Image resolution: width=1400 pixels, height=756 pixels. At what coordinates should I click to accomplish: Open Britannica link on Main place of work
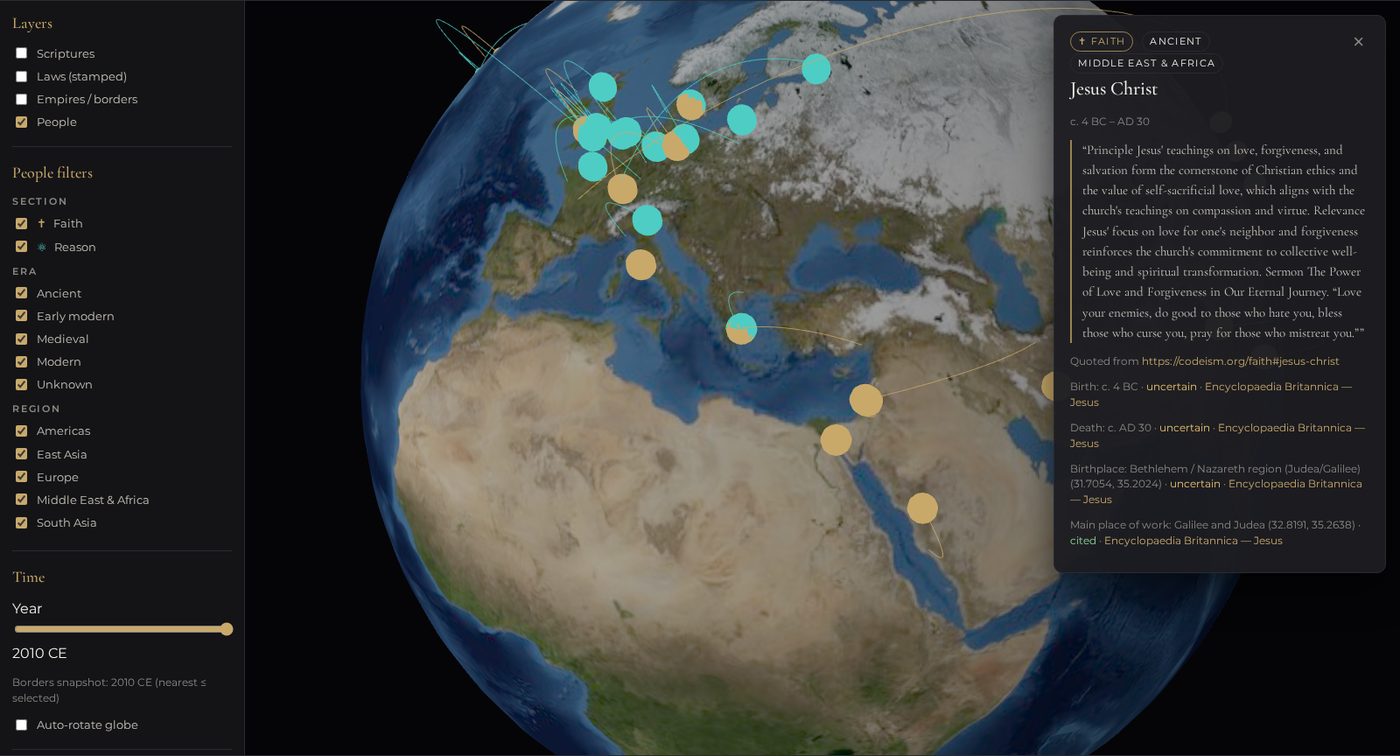[1193, 541]
